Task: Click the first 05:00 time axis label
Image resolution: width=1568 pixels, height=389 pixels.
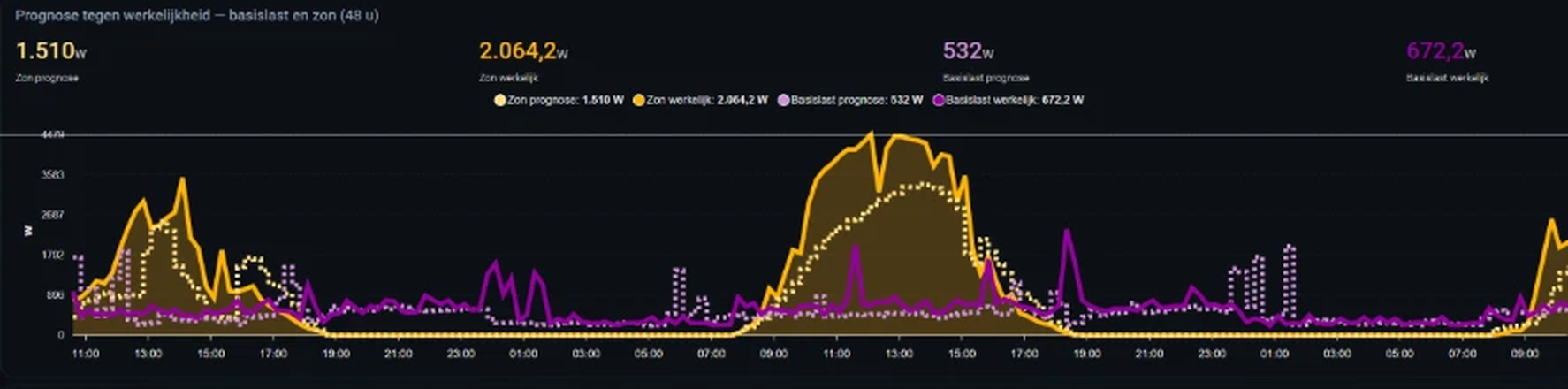Action: click(649, 354)
